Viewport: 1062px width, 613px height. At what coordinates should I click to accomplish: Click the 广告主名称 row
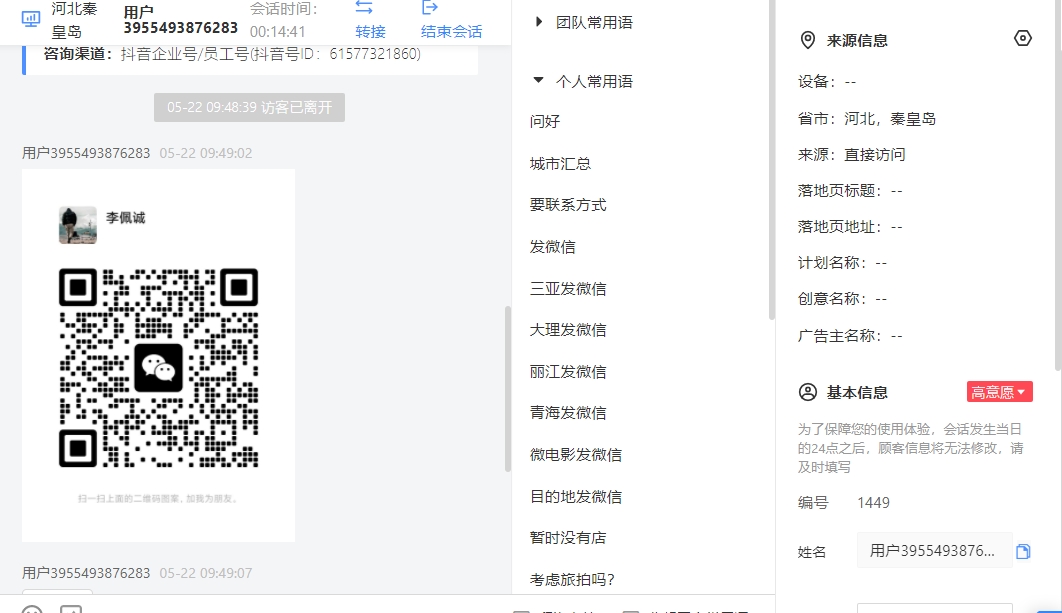pyautogui.click(x=850, y=336)
